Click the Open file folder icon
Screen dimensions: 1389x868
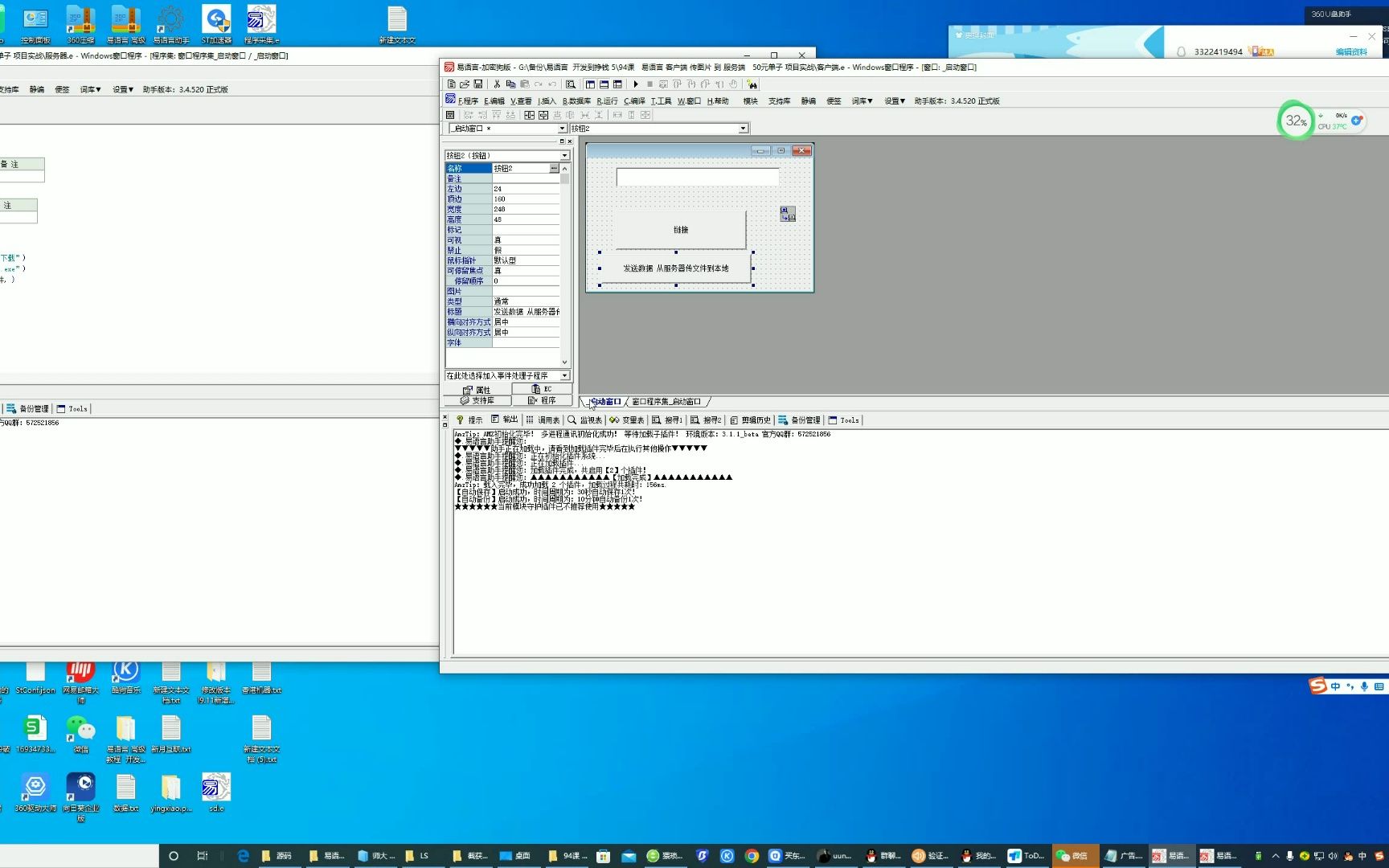tap(465, 84)
